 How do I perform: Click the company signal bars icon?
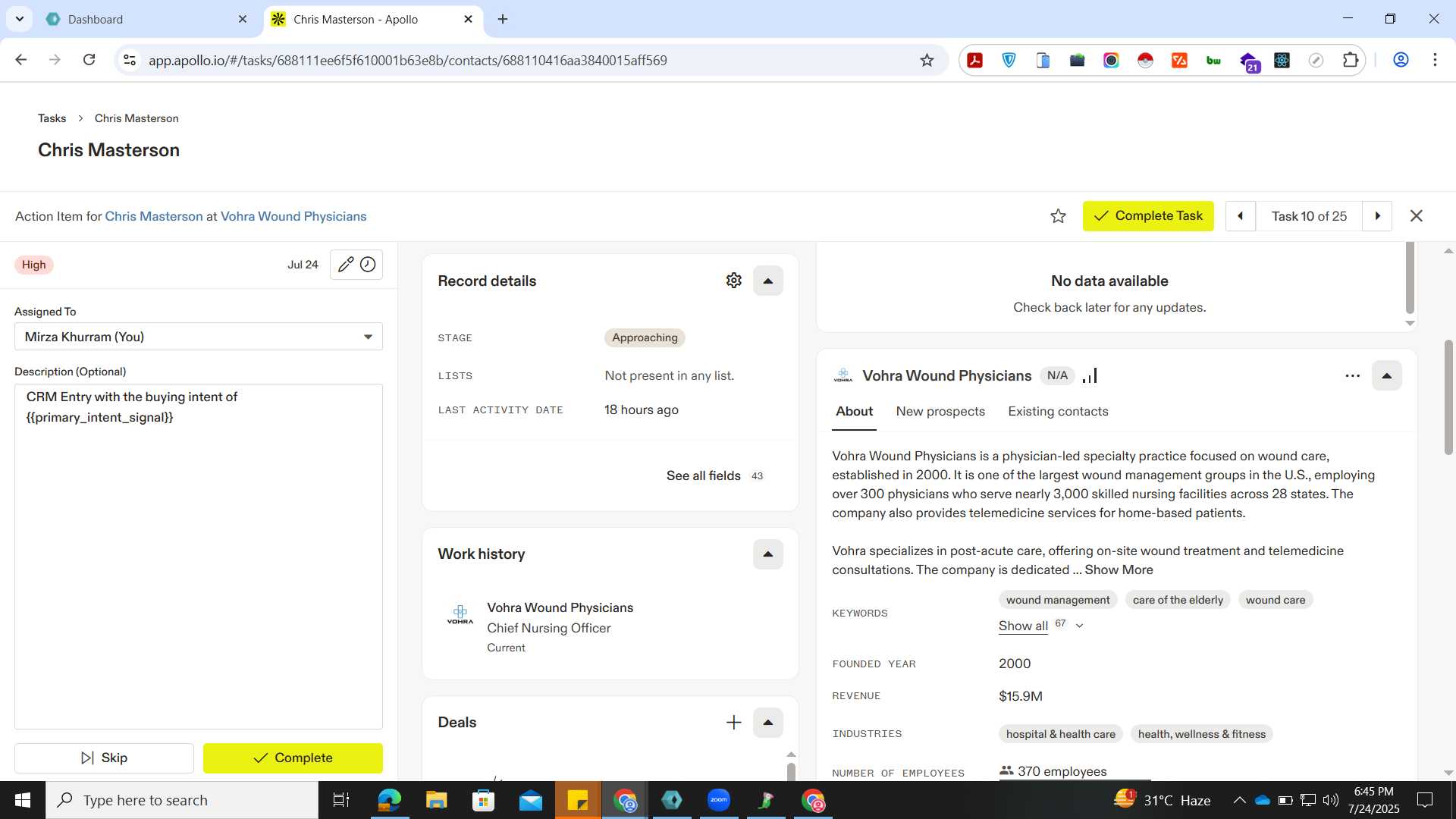coord(1090,375)
